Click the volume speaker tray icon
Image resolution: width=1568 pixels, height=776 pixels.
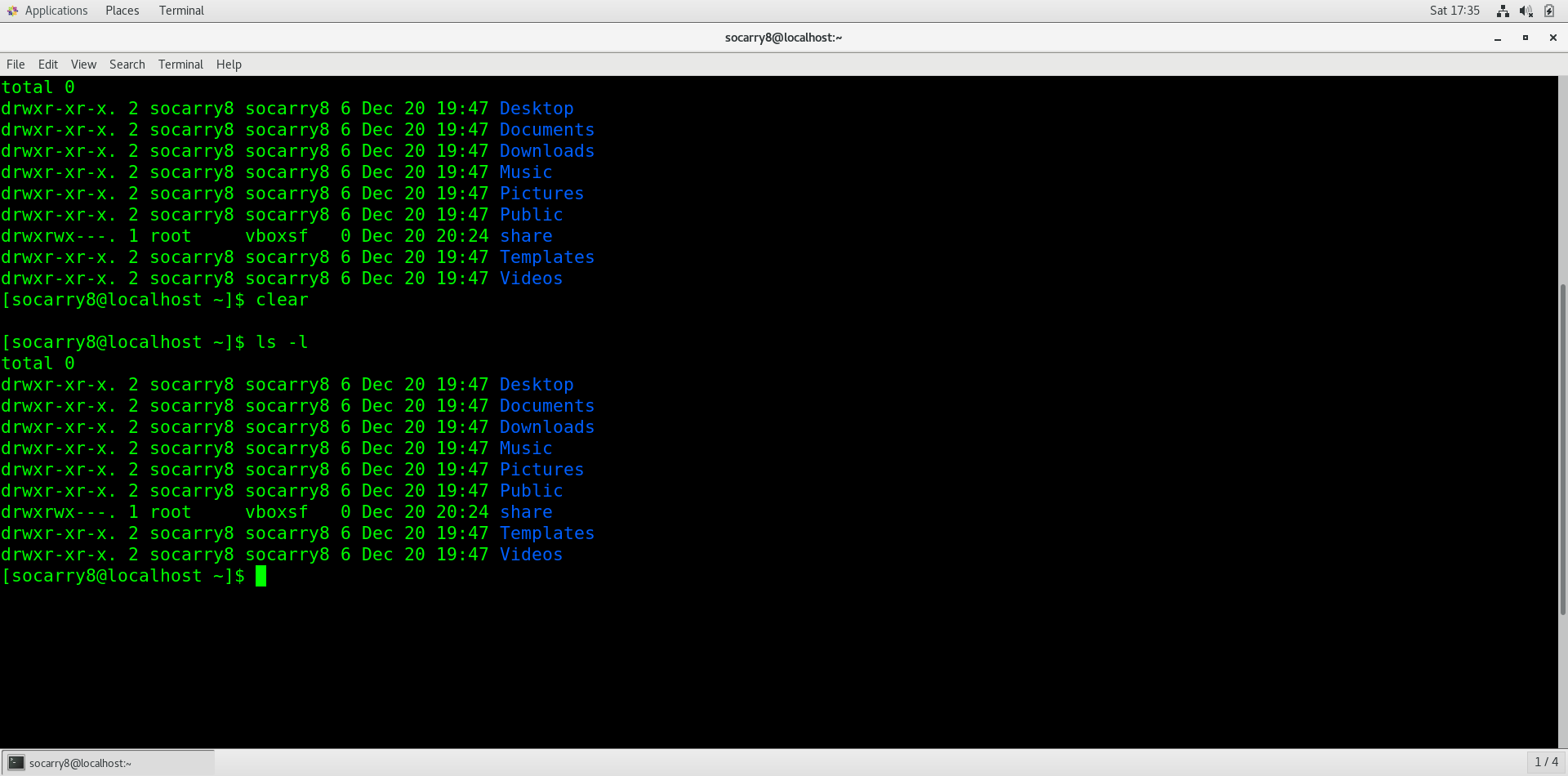1526,11
